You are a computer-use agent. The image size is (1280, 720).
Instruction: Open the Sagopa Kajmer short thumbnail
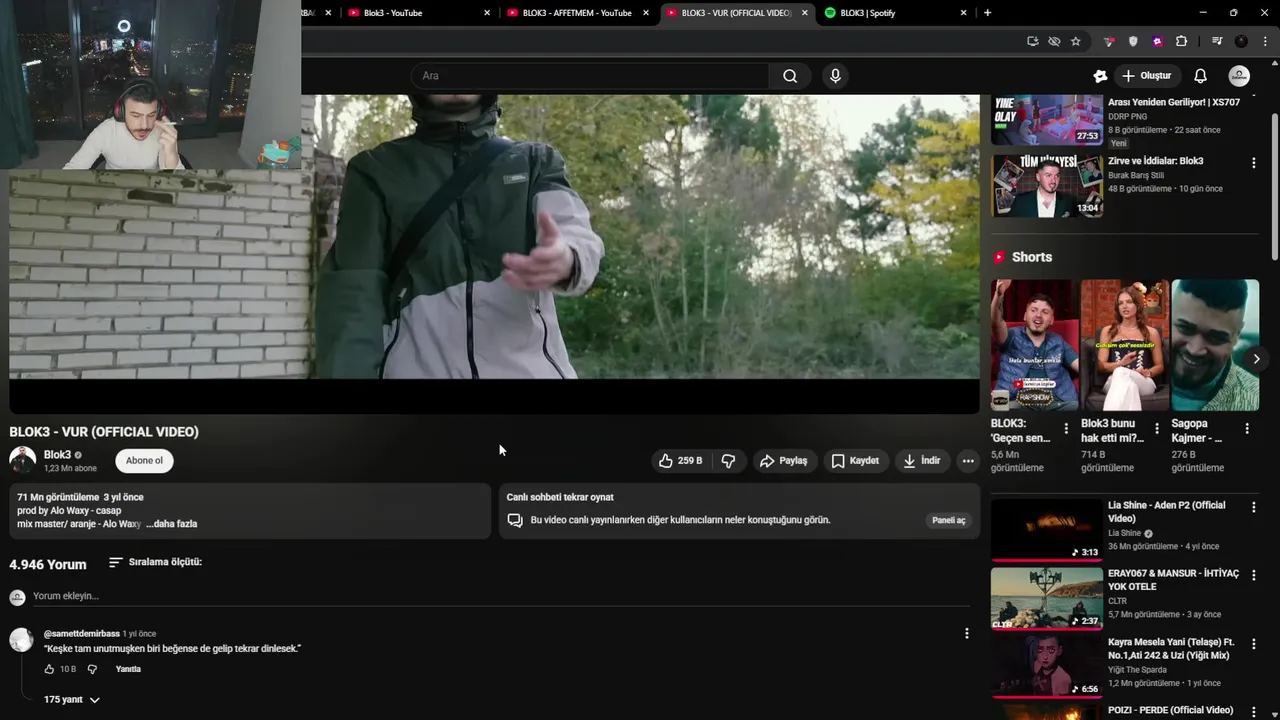click(x=1215, y=345)
